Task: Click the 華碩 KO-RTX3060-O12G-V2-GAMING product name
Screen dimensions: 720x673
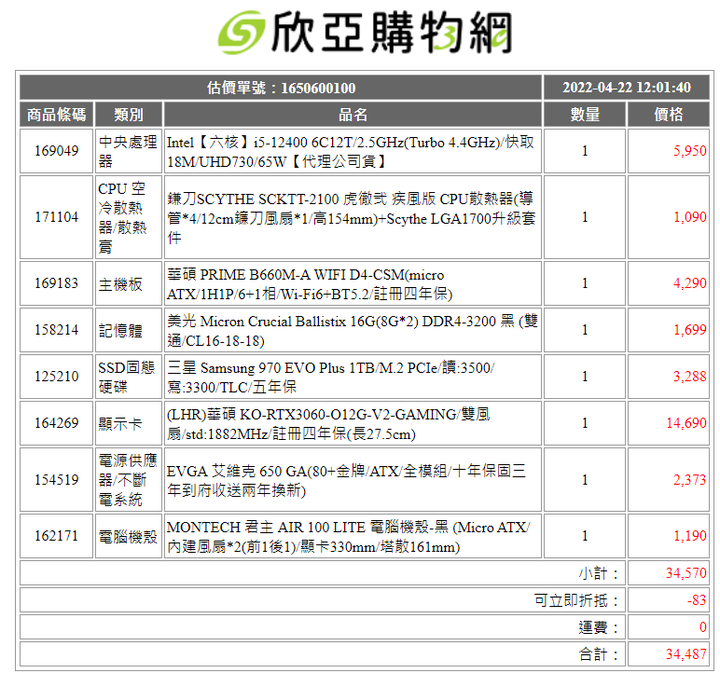Action: pyautogui.click(x=329, y=424)
